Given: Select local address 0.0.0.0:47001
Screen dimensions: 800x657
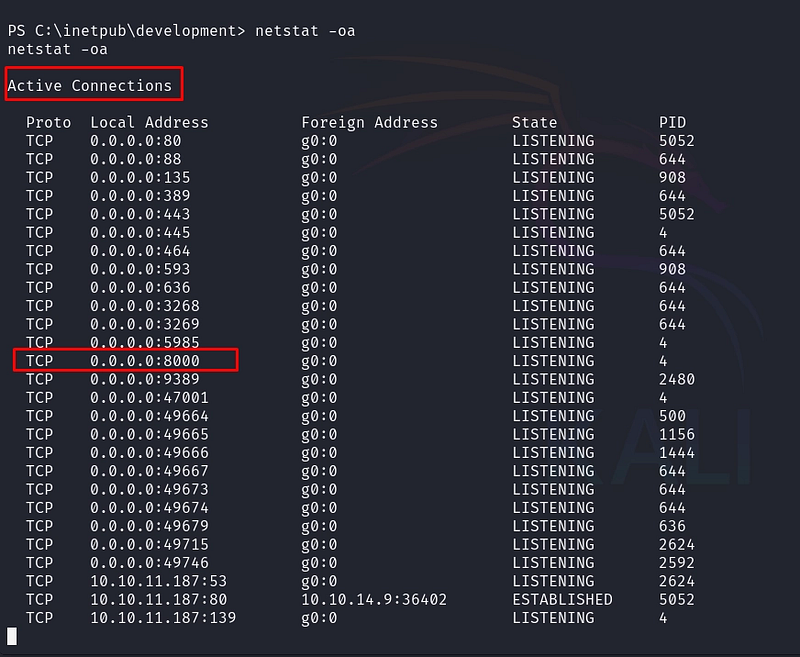Looking at the screenshot, I should point(149,398).
